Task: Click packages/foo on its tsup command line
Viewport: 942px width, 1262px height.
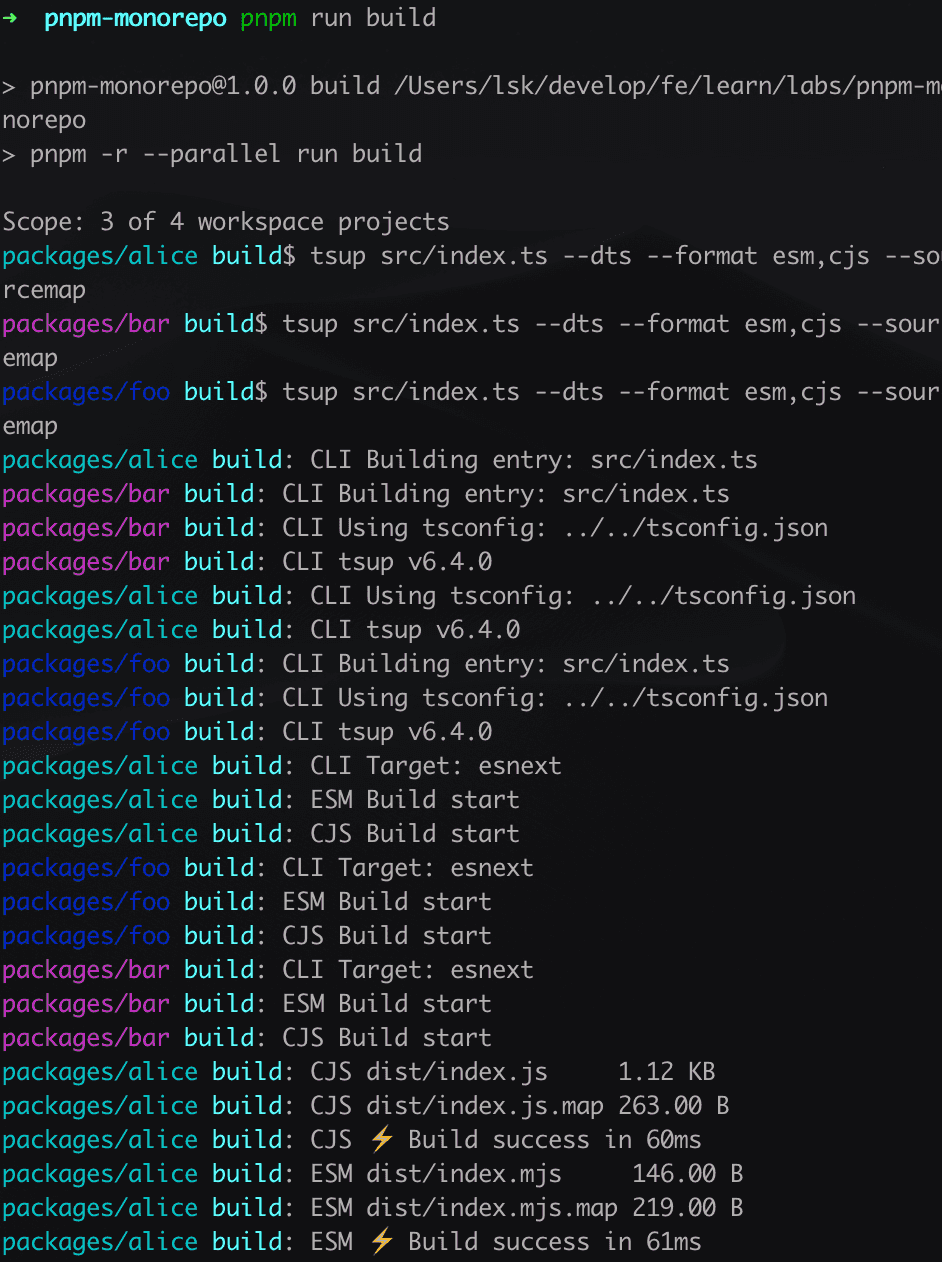Action: [86, 392]
